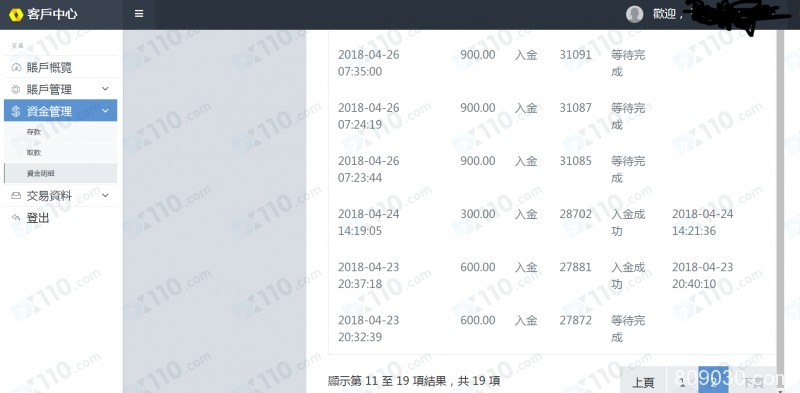Click the 交易資料 inbox icon
Screen dimensions: 800x393
click(16, 195)
